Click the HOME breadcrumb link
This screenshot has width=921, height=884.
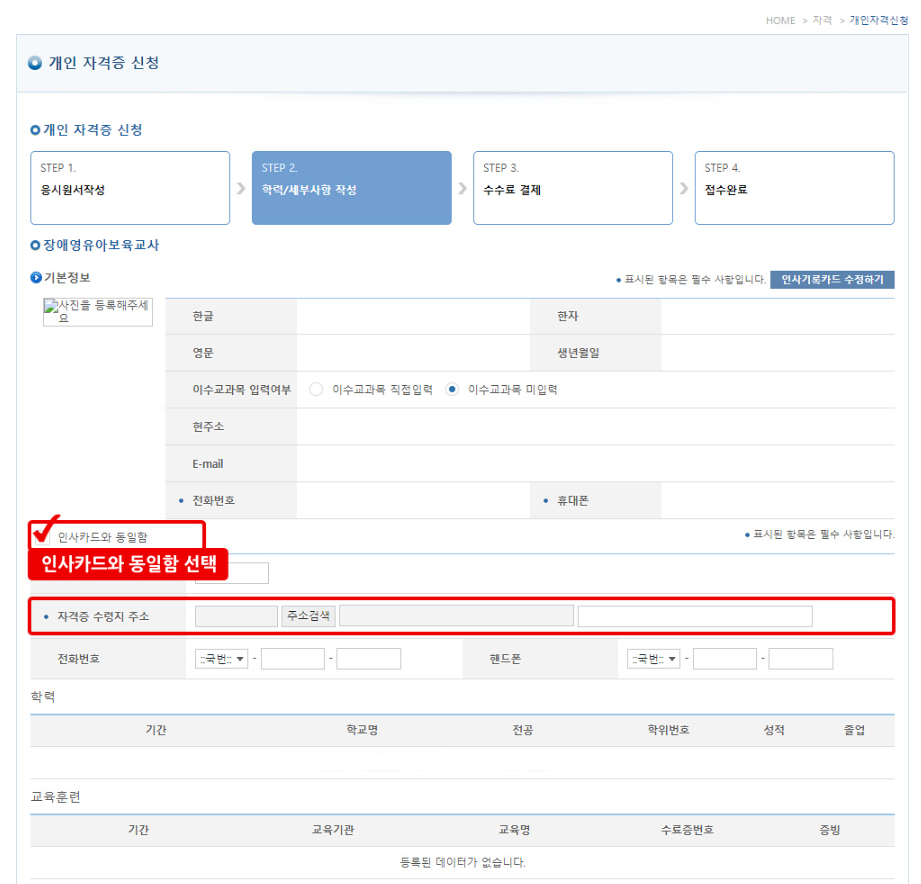tap(780, 21)
